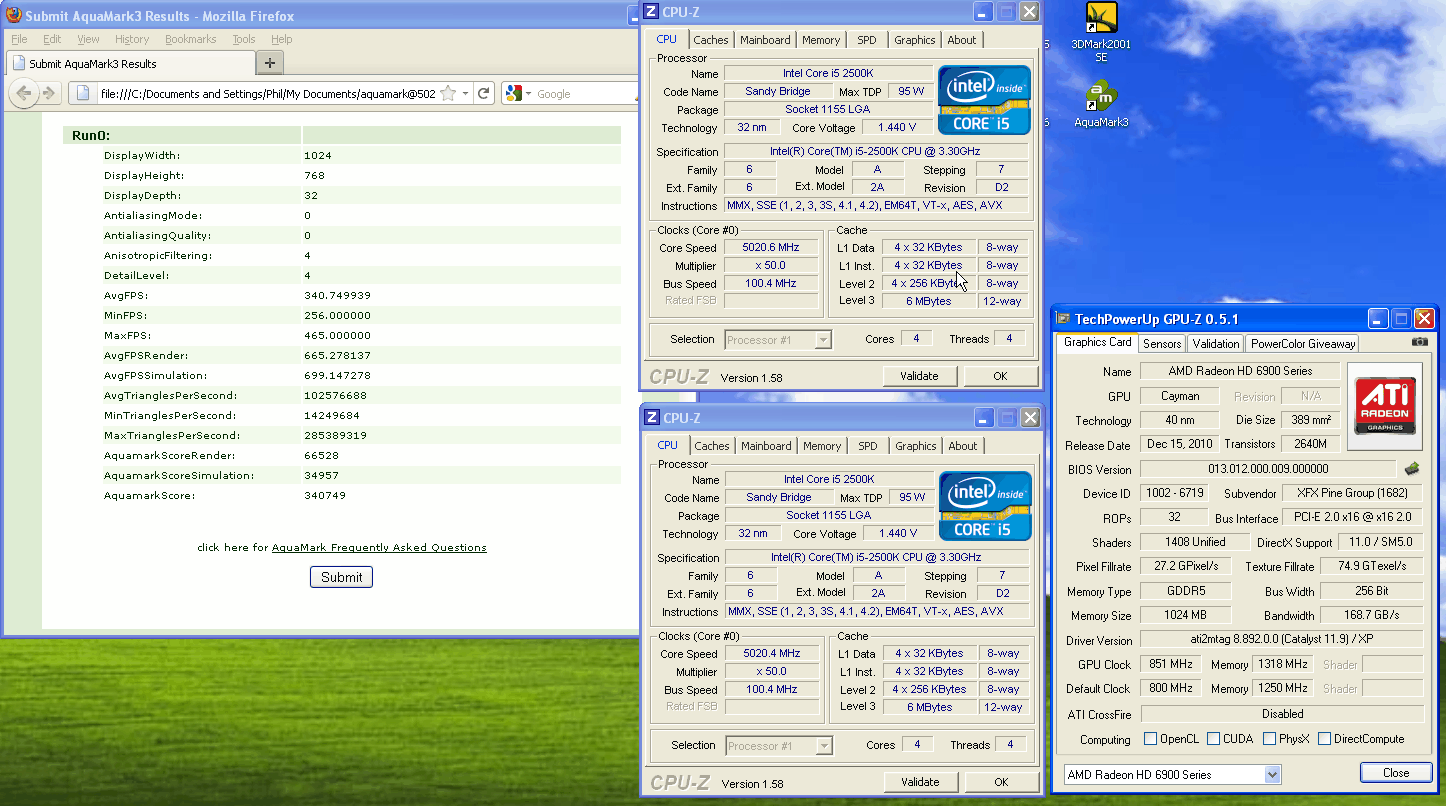Open the Firefox View menu
The height and width of the screenshot is (806, 1446).
coord(88,39)
